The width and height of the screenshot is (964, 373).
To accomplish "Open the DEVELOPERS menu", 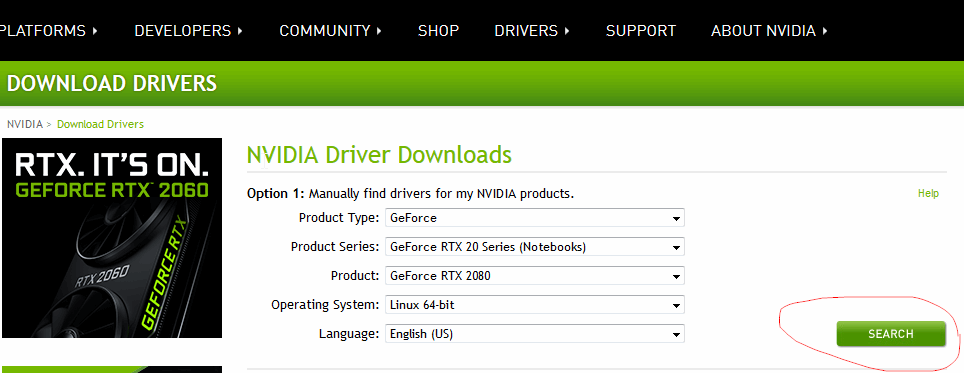I will (x=189, y=31).
